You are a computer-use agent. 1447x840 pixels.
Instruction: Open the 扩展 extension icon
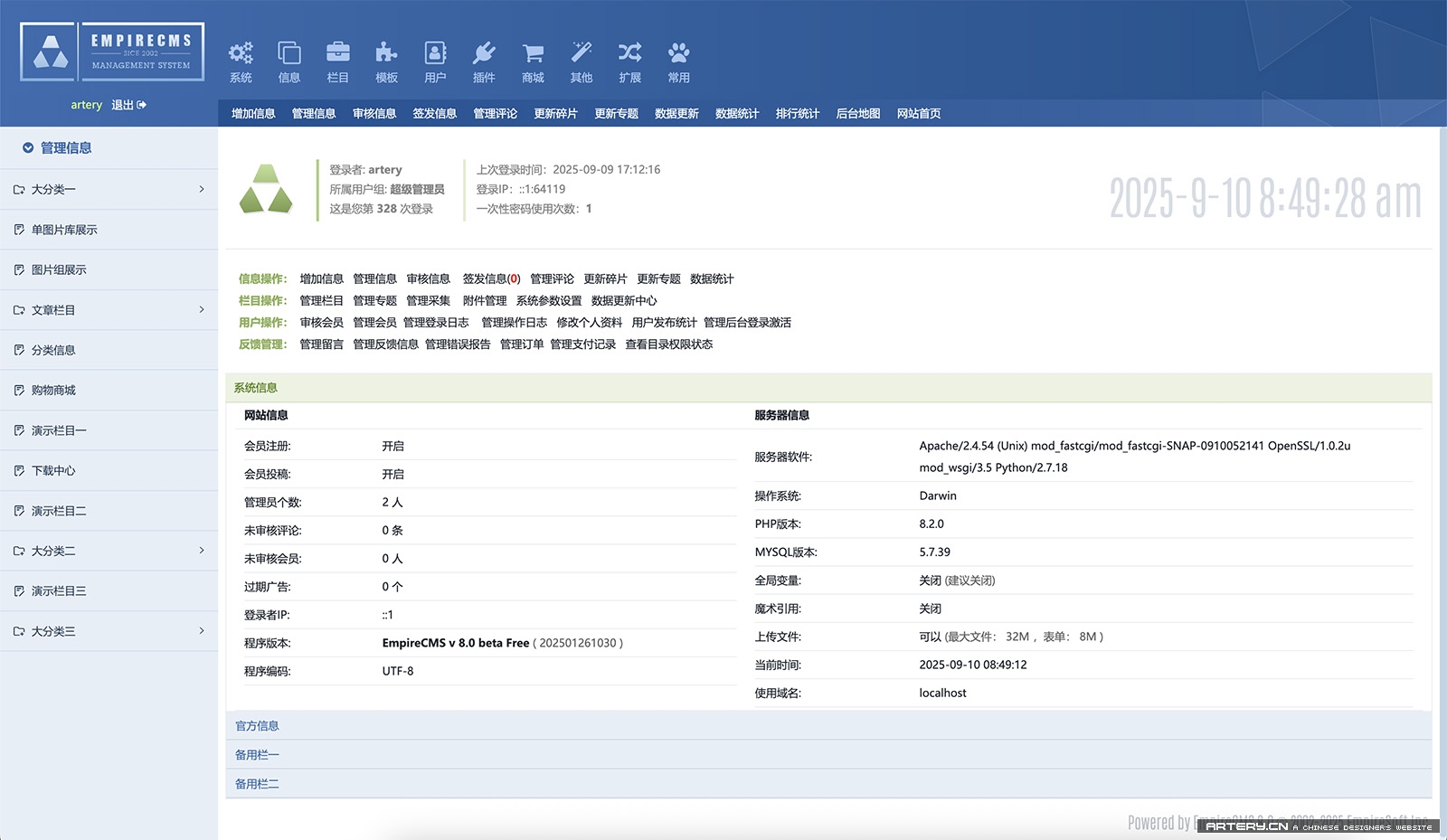click(x=629, y=59)
